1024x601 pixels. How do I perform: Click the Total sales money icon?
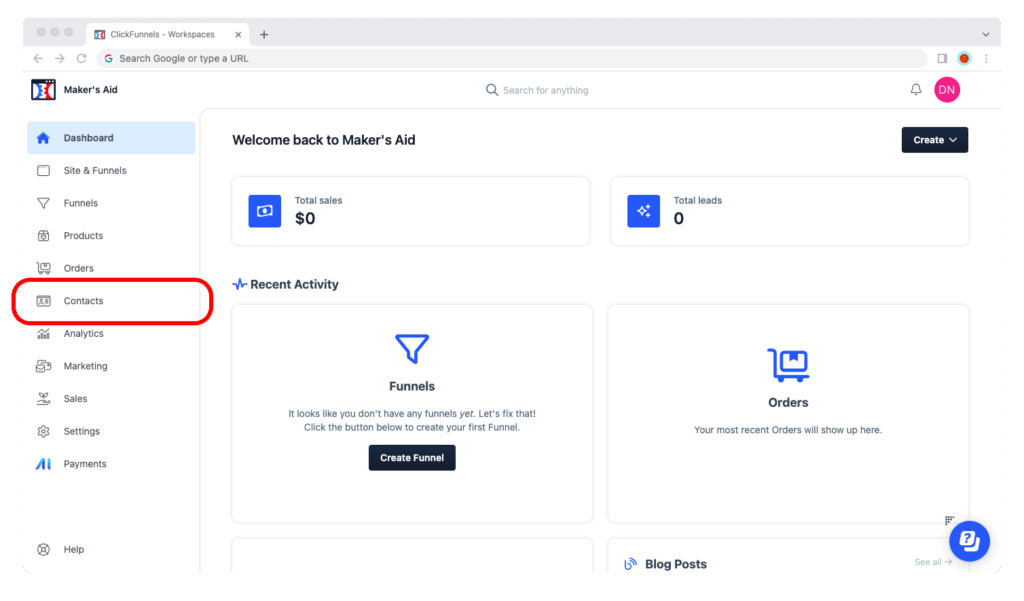coord(264,211)
